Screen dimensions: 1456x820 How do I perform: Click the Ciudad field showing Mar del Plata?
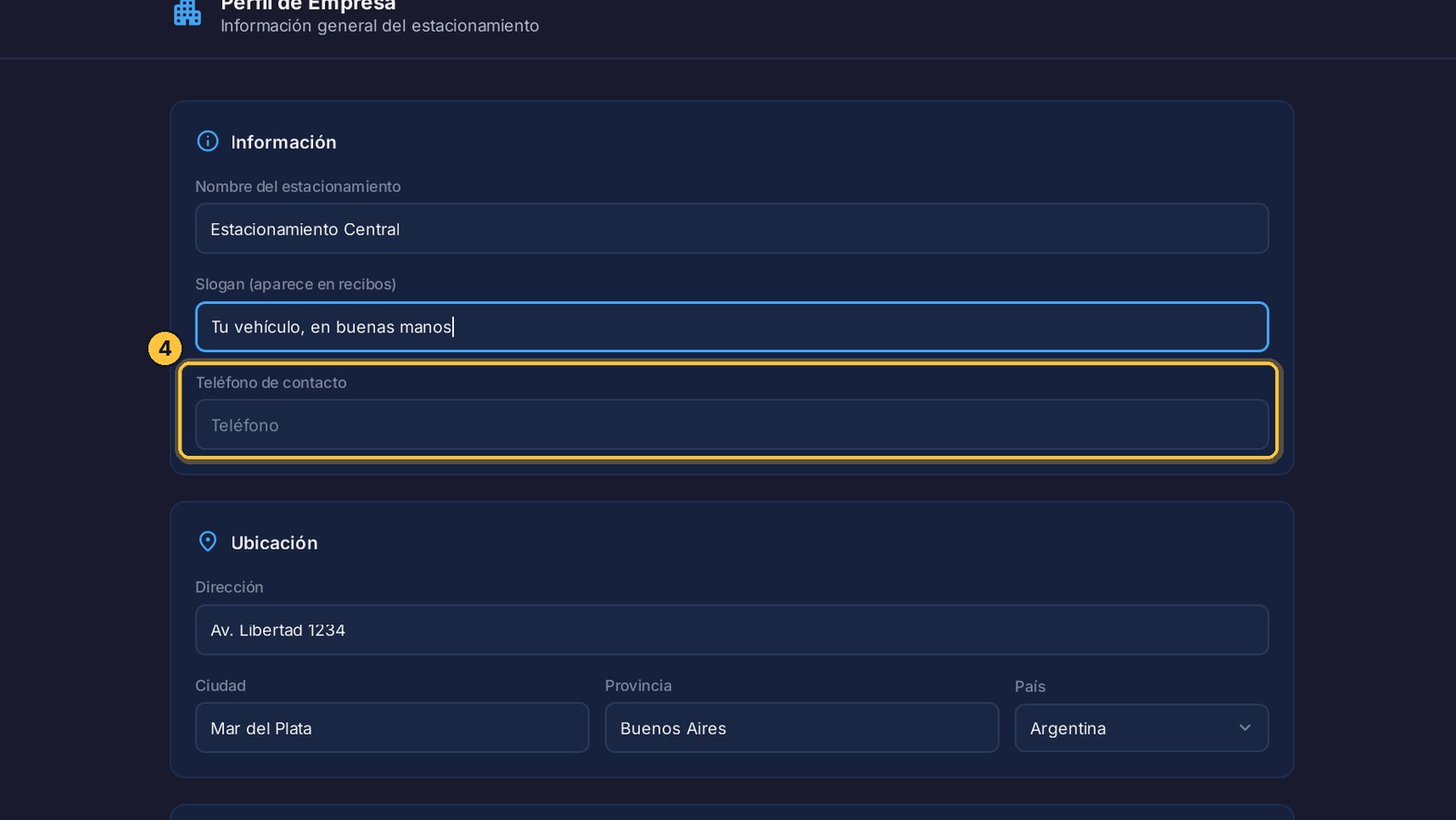pyautogui.click(x=392, y=728)
